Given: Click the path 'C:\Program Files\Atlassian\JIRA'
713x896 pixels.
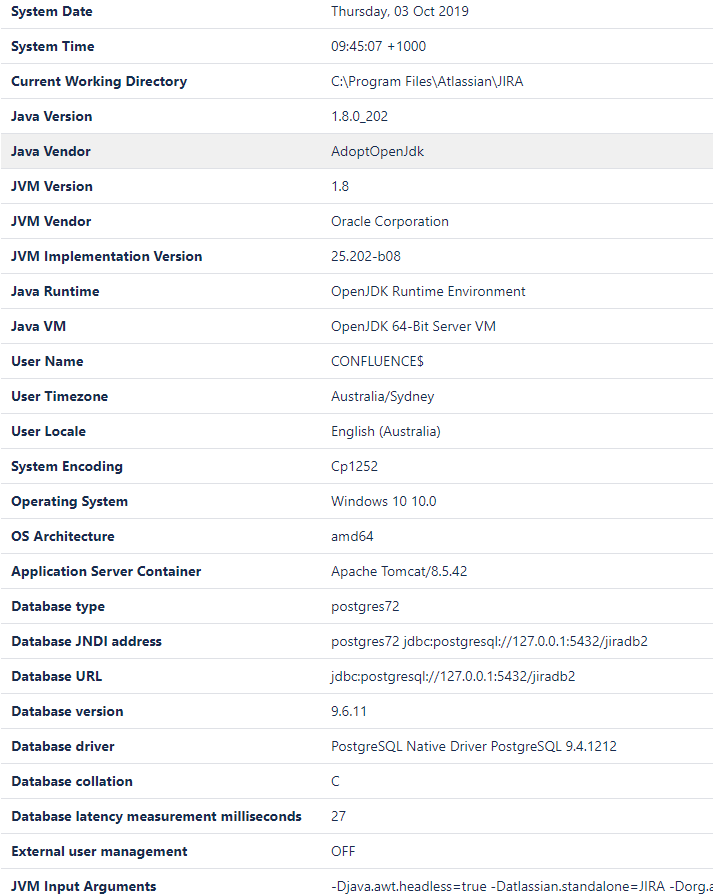Looking at the screenshot, I should pos(427,81).
